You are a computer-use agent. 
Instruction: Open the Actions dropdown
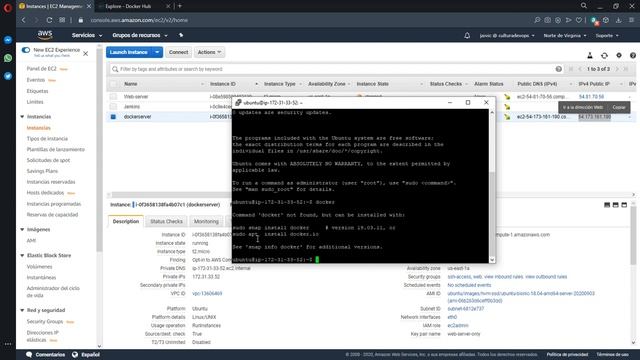209,52
